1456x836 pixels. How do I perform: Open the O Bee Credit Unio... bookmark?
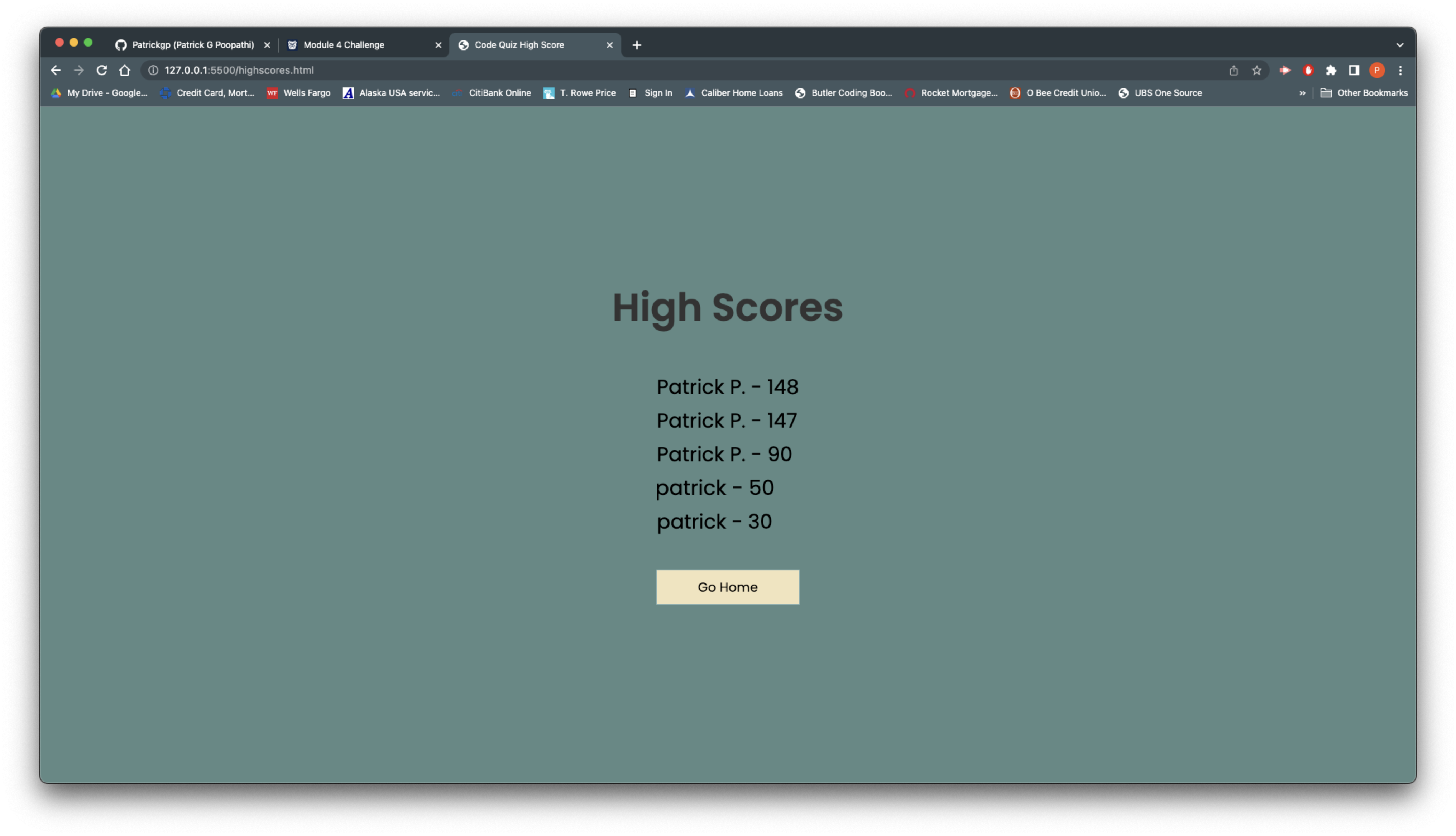click(x=1058, y=93)
